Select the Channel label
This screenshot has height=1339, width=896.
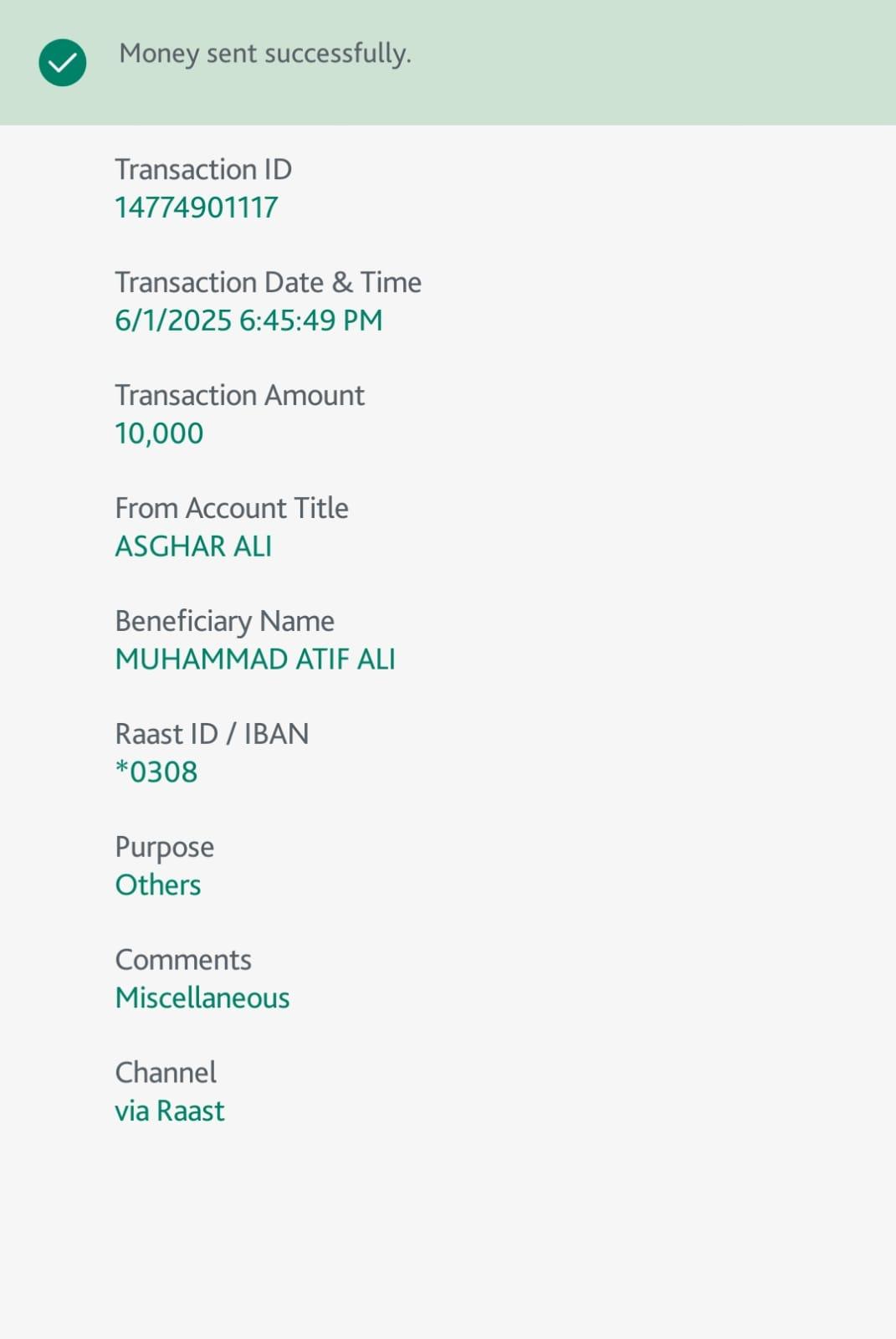pos(166,1073)
